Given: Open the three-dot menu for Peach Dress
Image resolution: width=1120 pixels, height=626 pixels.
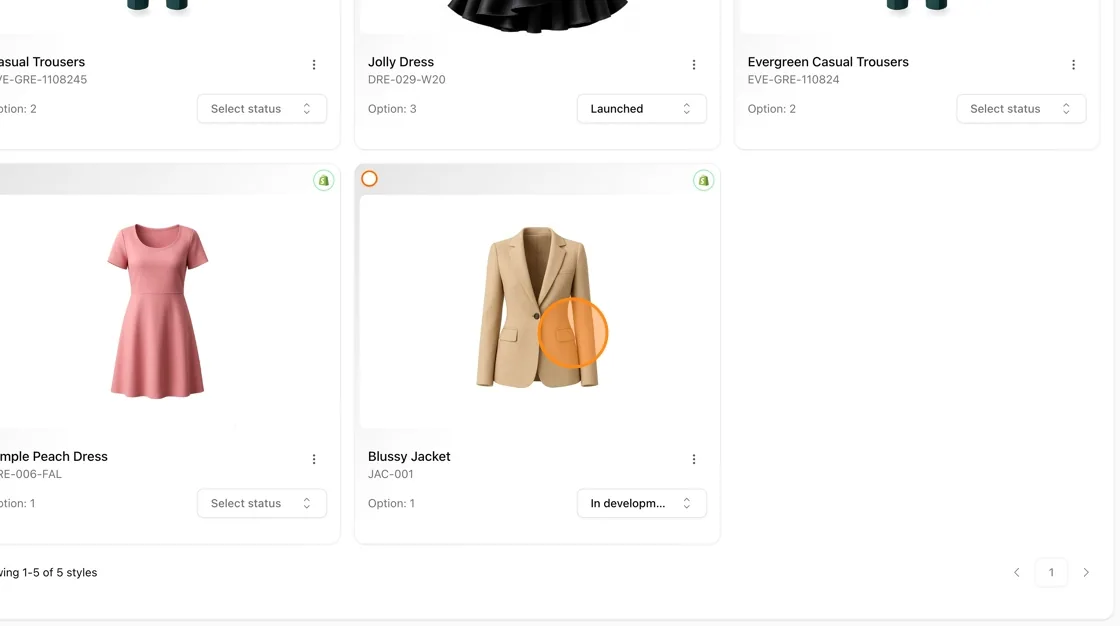Looking at the screenshot, I should click(x=314, y=459).
